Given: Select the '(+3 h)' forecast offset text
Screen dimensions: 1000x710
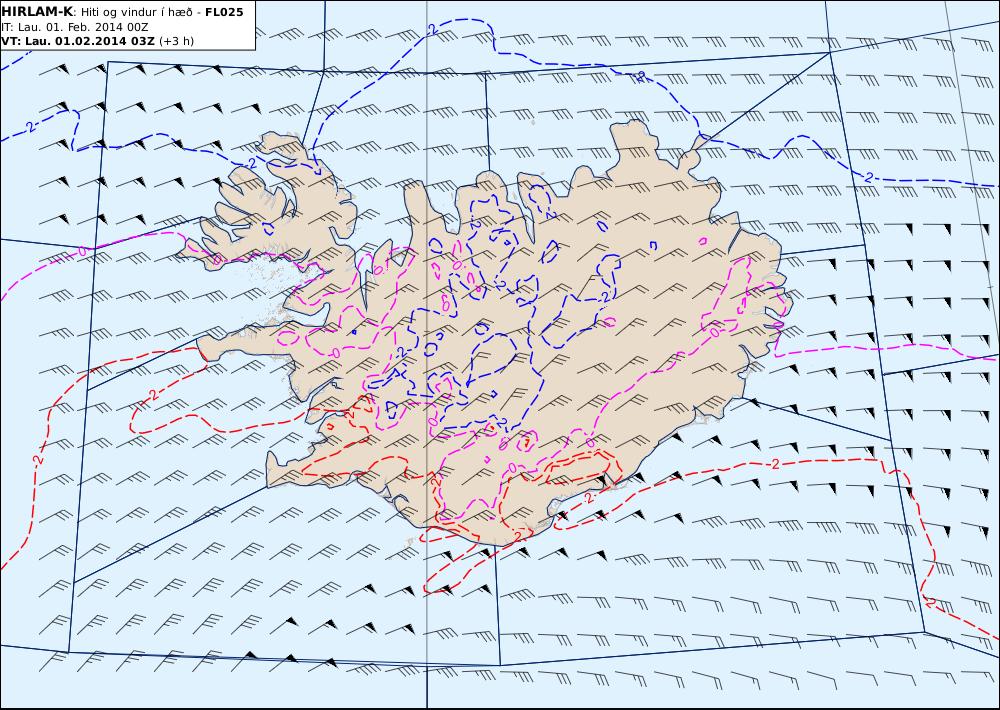Looking at the screenshot, I should click(x=177, y=41).
